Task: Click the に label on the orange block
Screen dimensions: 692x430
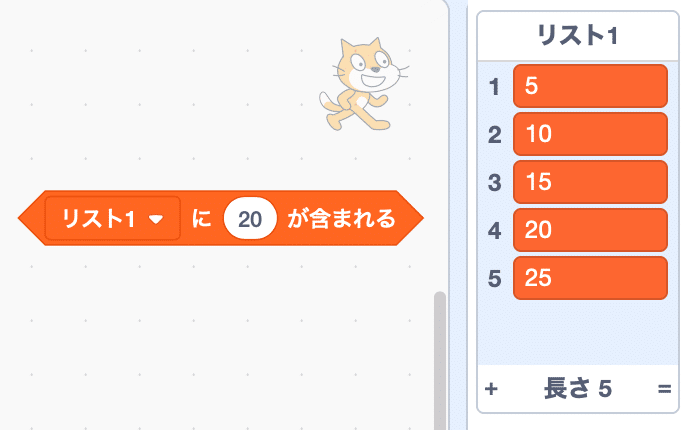Action: [202, 219]
